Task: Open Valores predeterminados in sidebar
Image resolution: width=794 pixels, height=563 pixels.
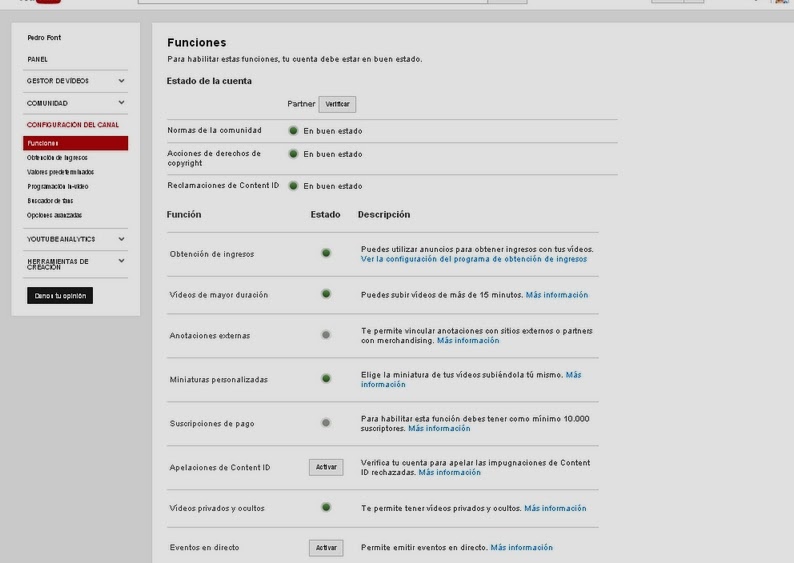Action: click(x=60, y=172)
